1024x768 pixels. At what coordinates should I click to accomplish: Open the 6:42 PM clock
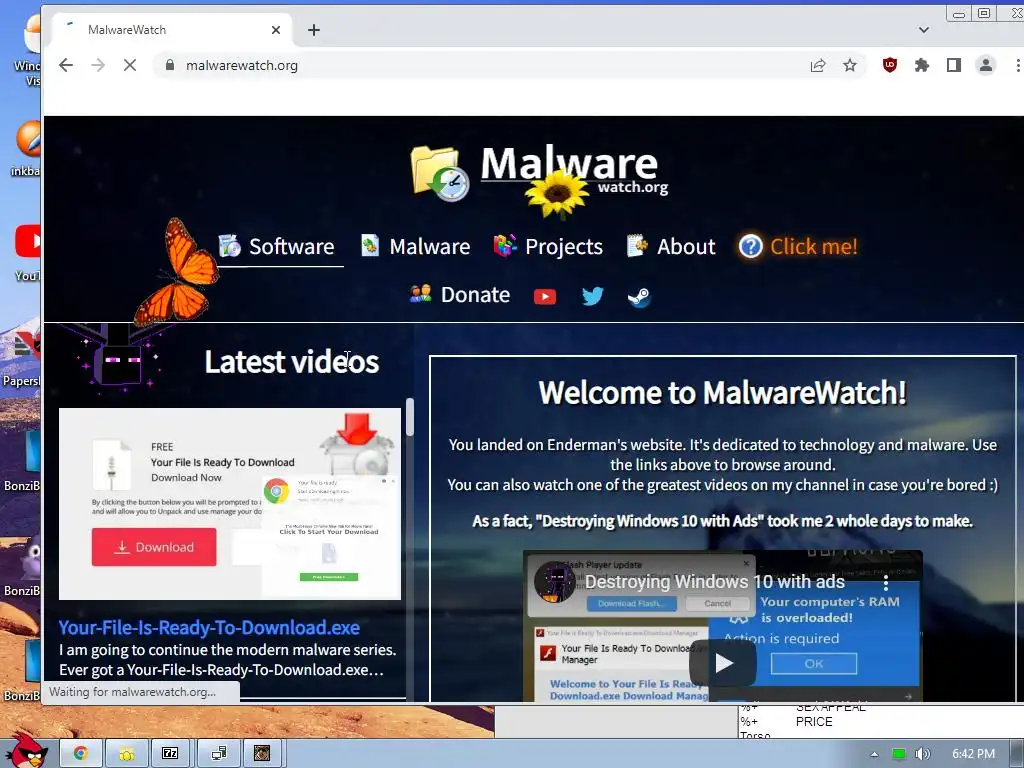(x=973, y=754)
